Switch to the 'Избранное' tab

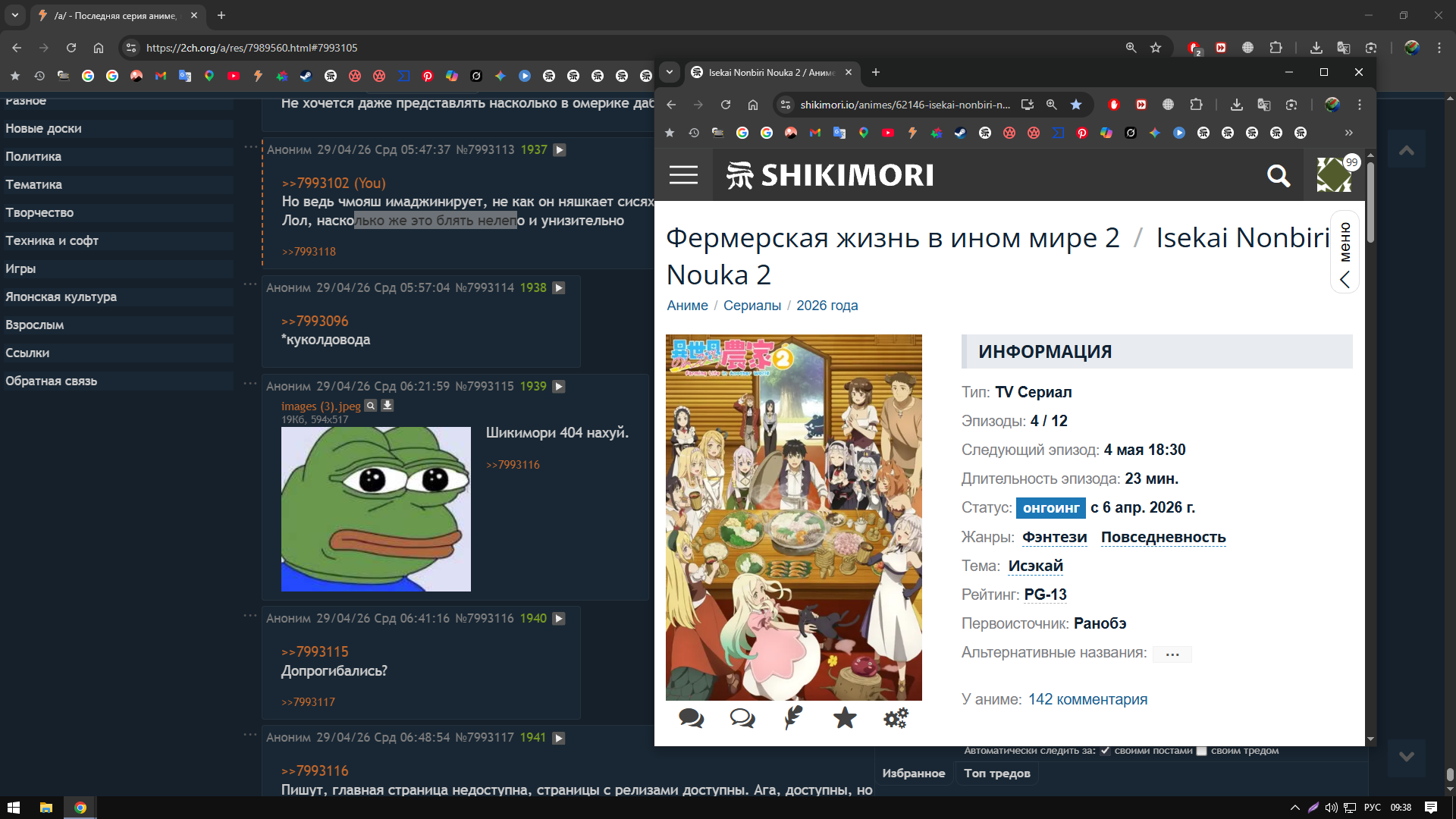point(914,773)
